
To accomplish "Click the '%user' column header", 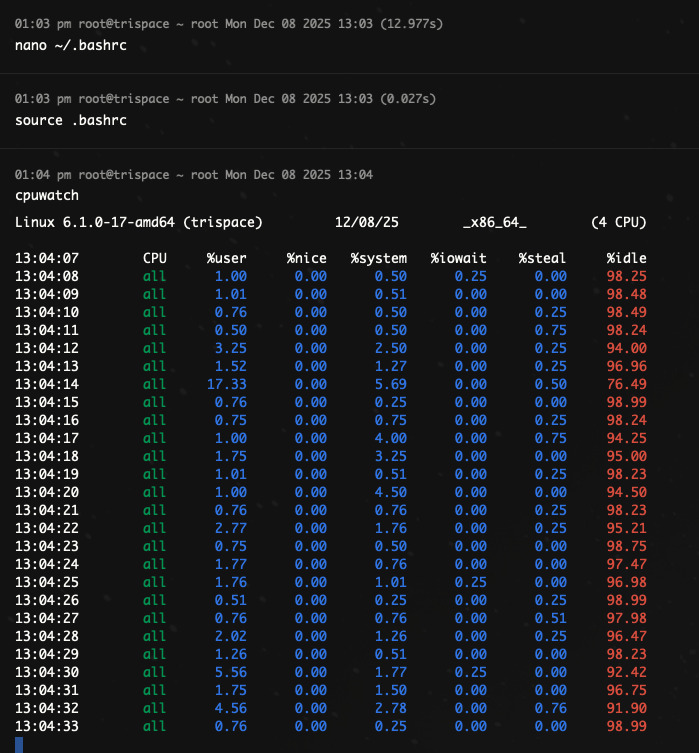I will click(227, 258).
